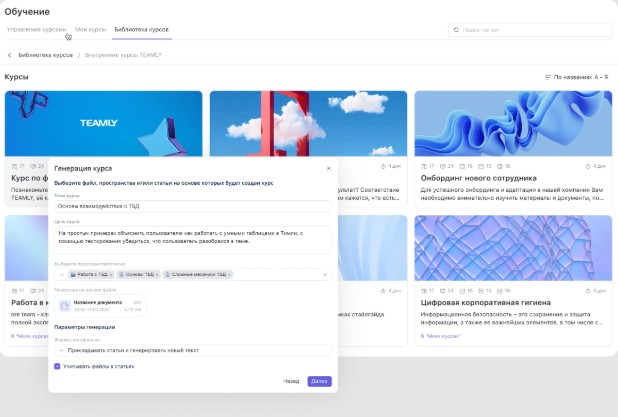Click the fifth stat icon (18) on Цифровая гигиена card

(500, 291)
